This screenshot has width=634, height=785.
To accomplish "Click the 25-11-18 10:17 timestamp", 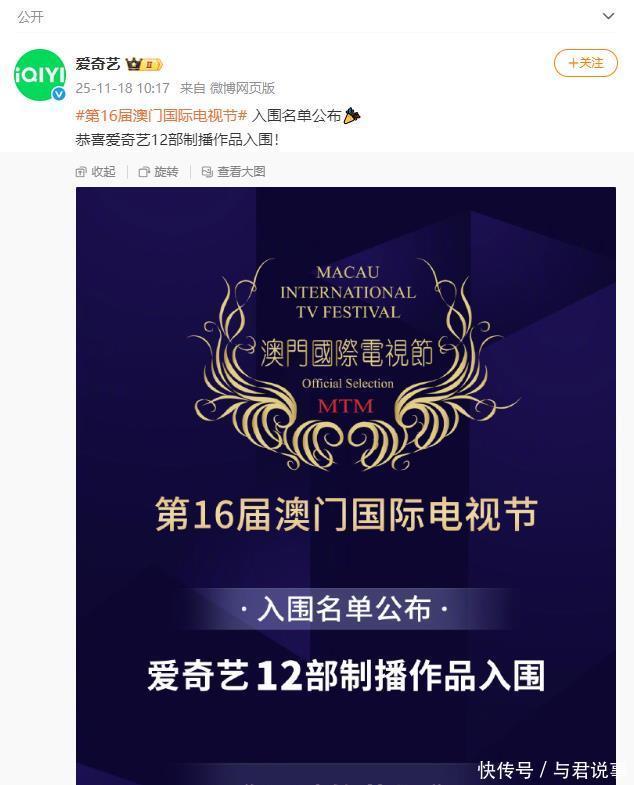I will pos(123,88).
